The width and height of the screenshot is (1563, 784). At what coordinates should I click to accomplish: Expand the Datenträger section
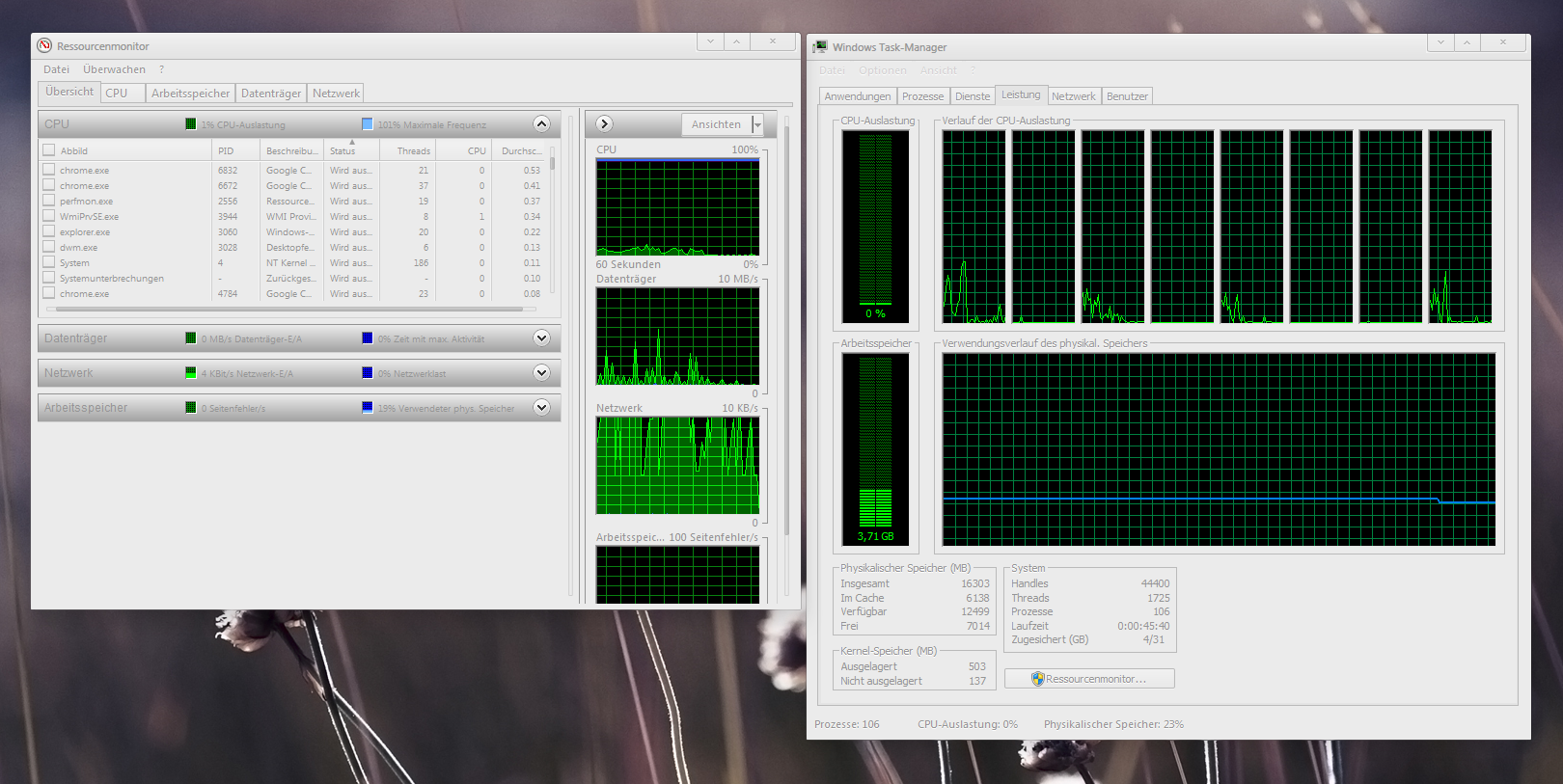[x=541, y=338]
